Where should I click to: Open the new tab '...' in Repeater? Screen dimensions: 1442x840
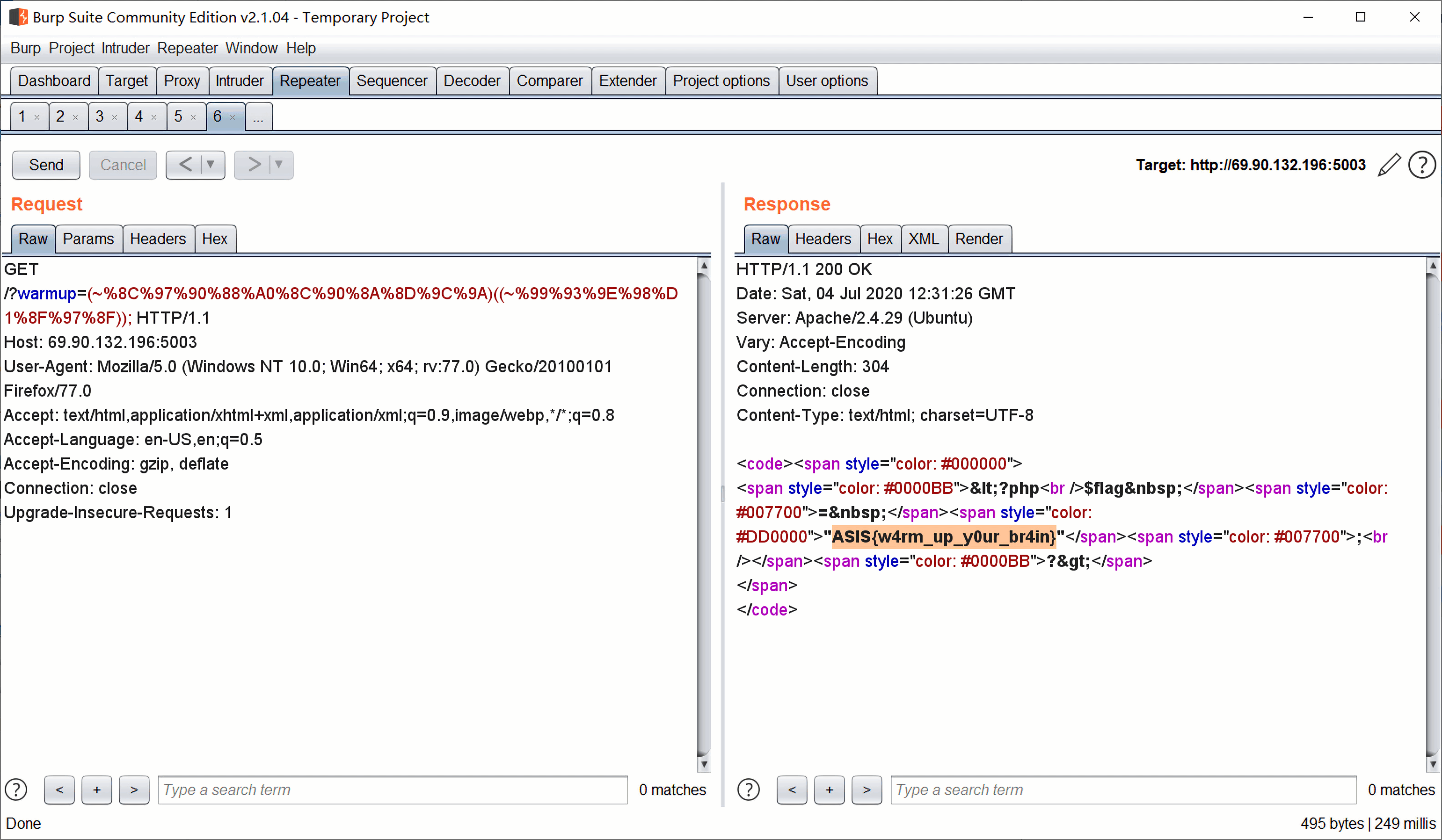[x=259, y=116]
